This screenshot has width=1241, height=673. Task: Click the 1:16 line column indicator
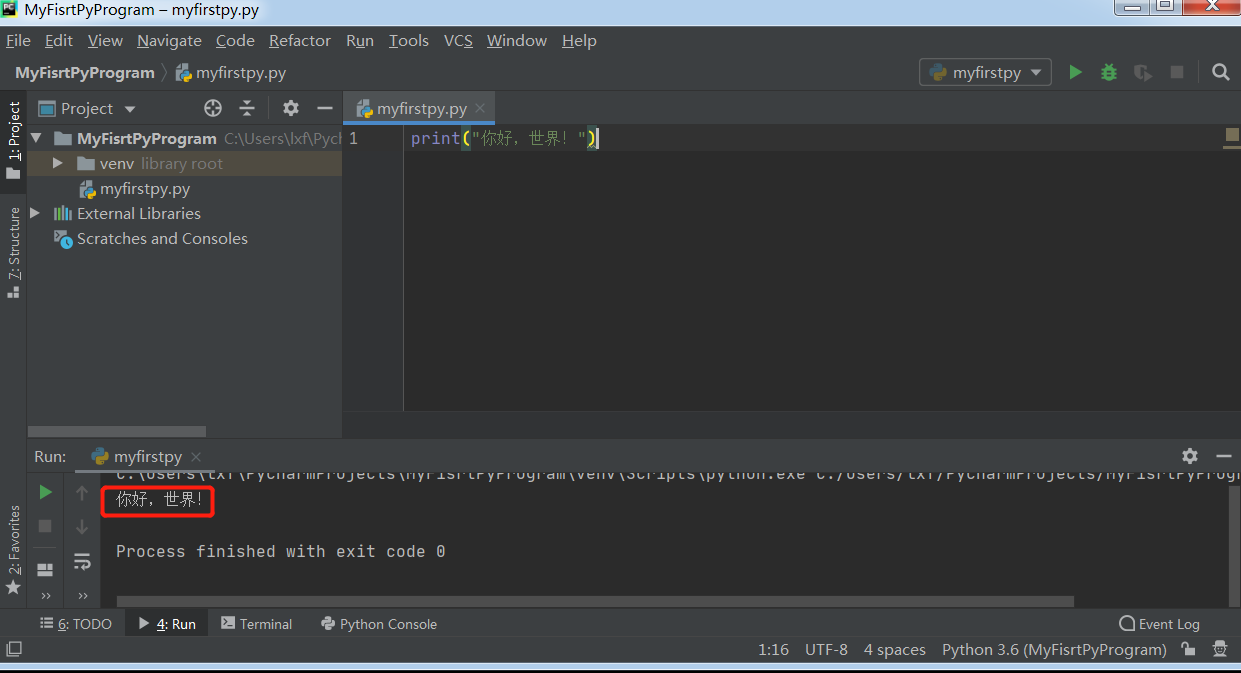click(x=773, y=649)
